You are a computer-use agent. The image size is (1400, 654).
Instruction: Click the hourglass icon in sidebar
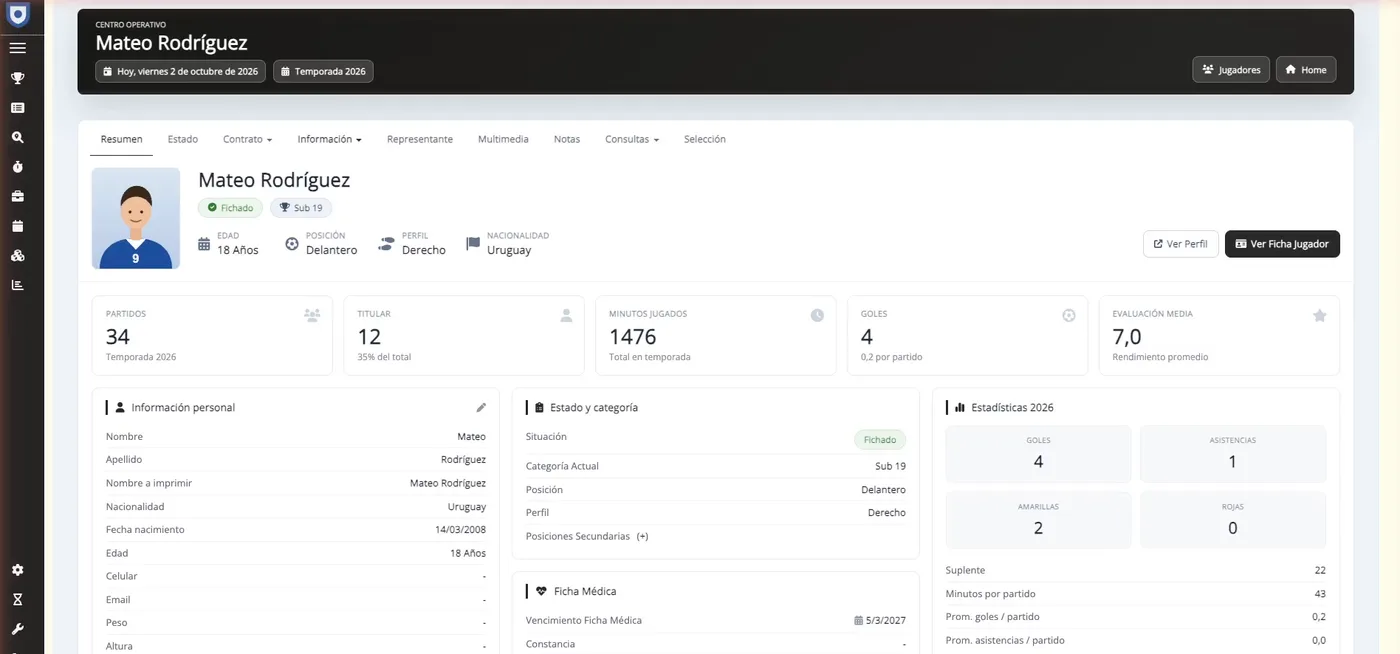[x=17, y=600]
